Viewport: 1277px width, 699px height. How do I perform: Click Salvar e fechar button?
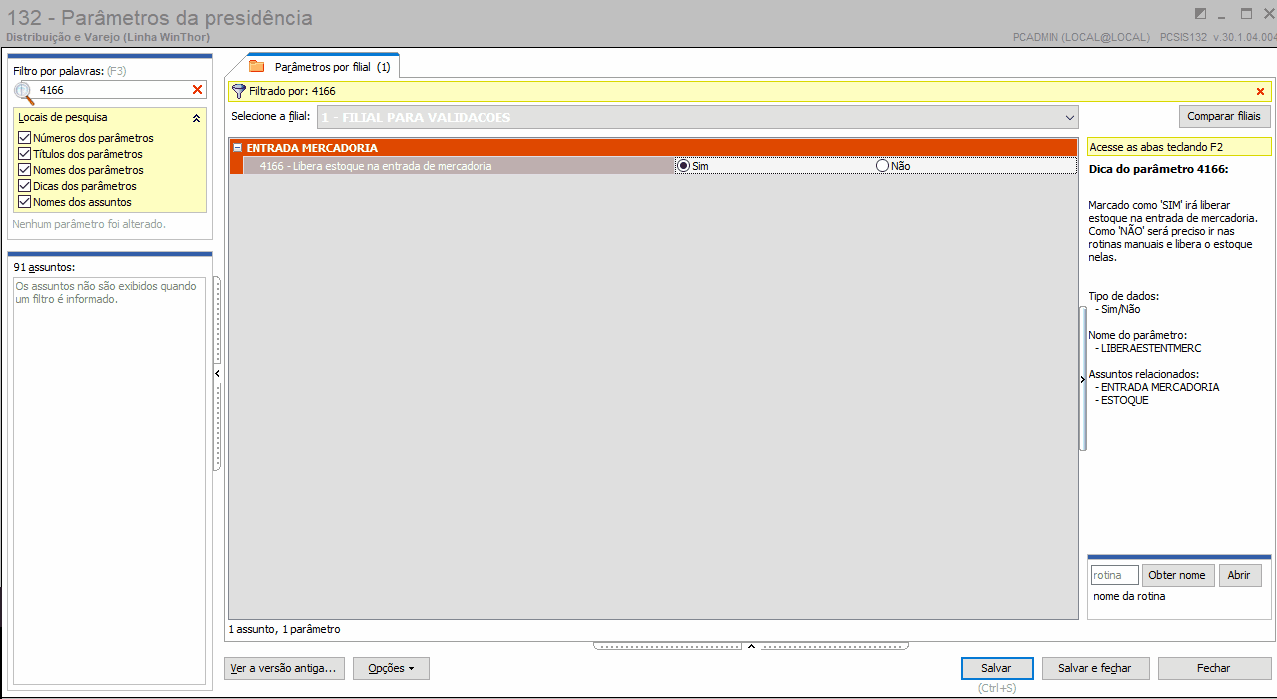[x=1096, y=668]
